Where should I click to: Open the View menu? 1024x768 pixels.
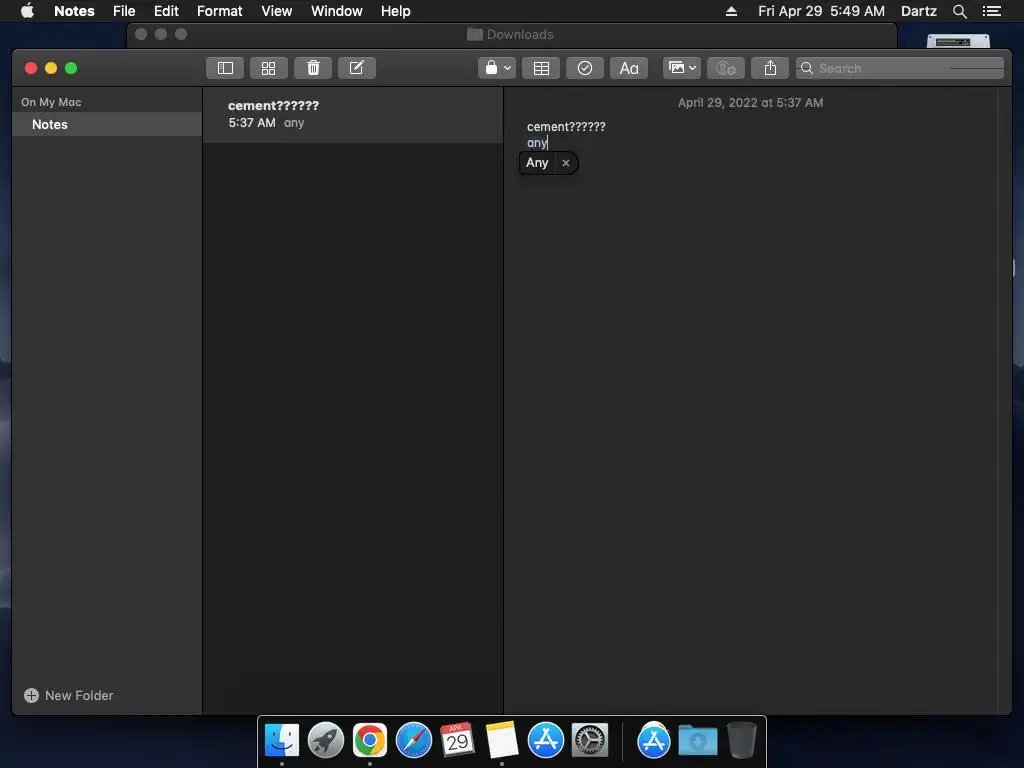(276, 11)
